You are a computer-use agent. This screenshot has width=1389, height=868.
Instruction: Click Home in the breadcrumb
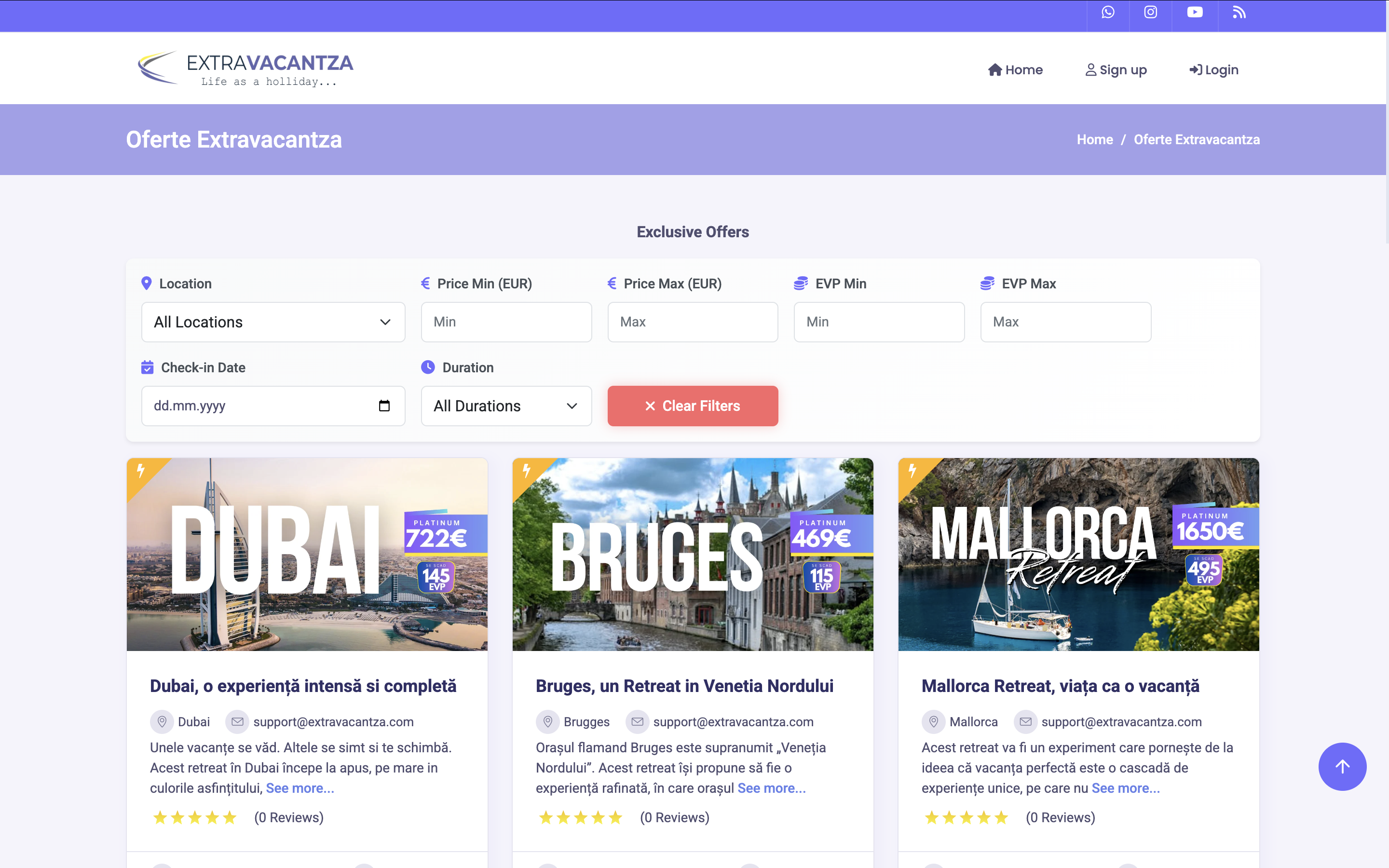(x=1094, y=139)
